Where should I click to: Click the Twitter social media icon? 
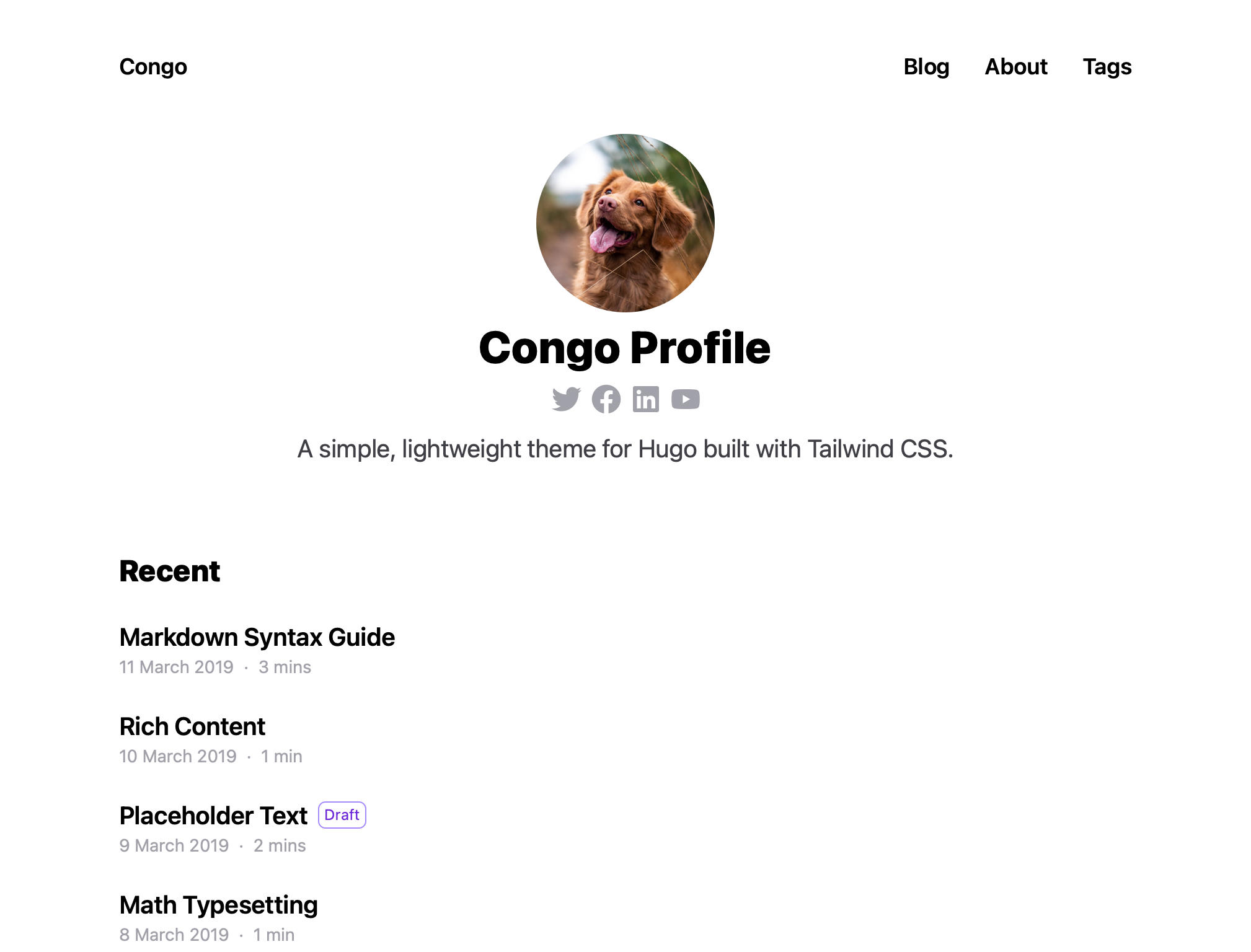(565, 399)
